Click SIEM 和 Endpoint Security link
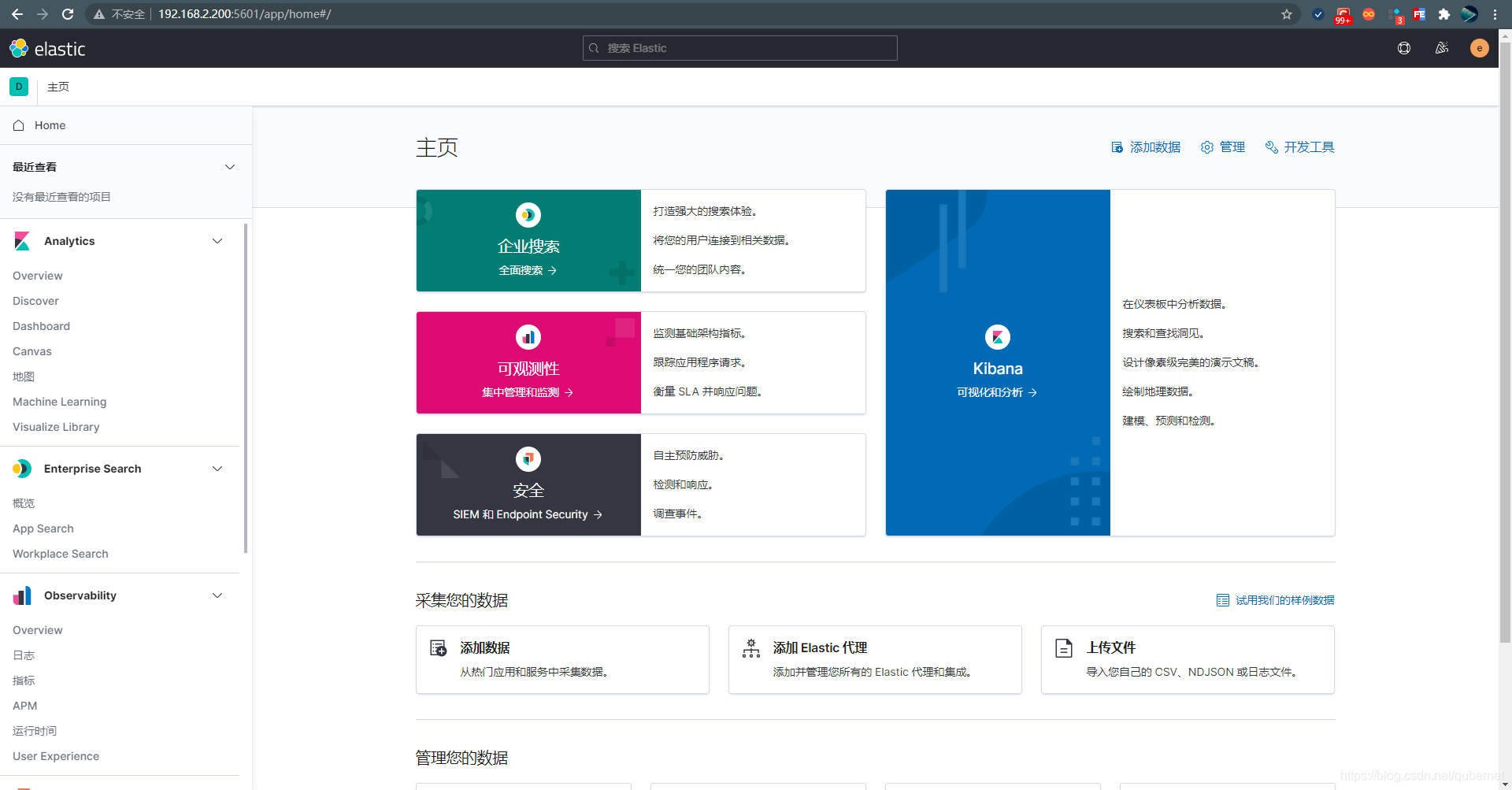Viewport: 1512px width, 790px height. coord(528,514)
